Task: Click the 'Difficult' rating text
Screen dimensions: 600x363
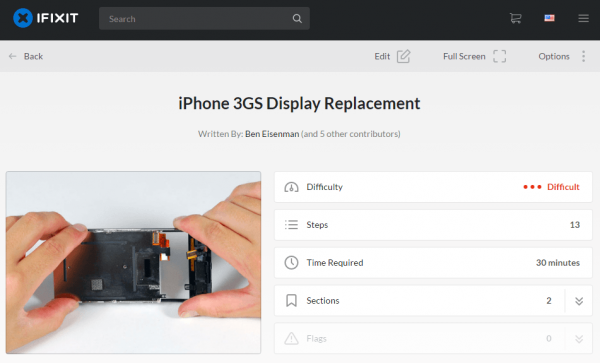Action: coord(563,187)
